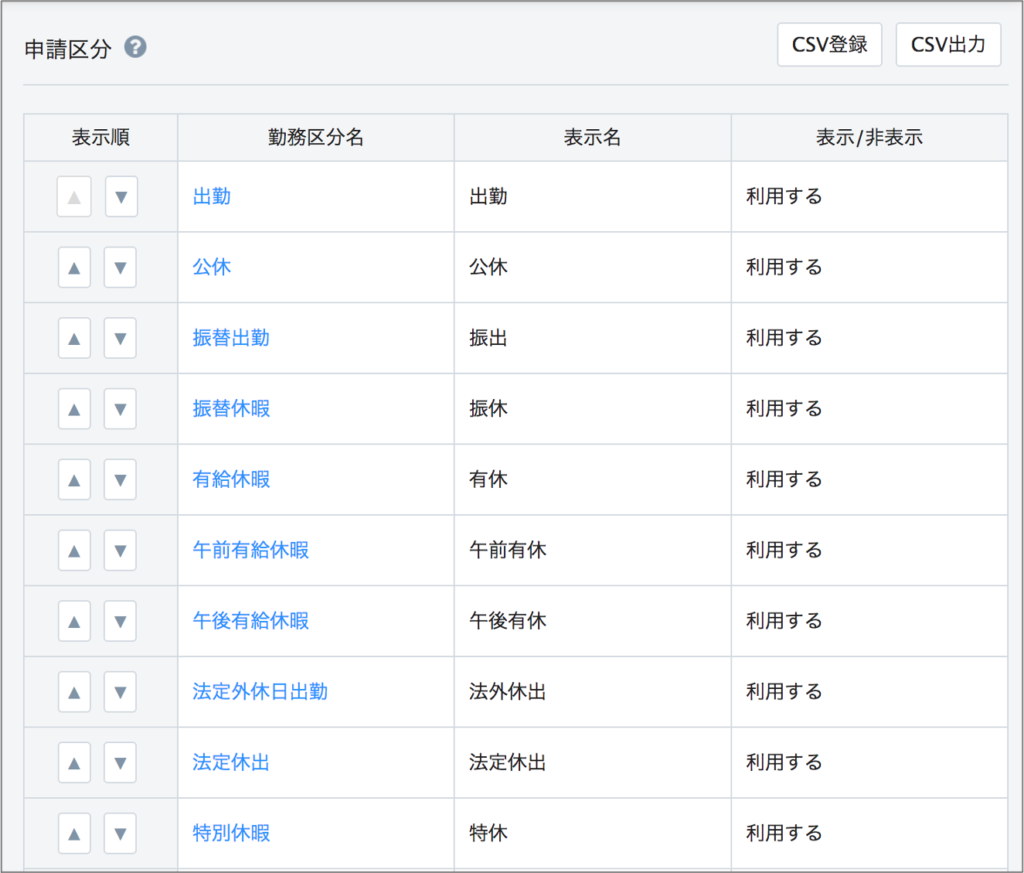Image resolution: width=1024 pixels, height=873 pixels.
Task: Move 振替出勤 row up
Action: (74, 338)
